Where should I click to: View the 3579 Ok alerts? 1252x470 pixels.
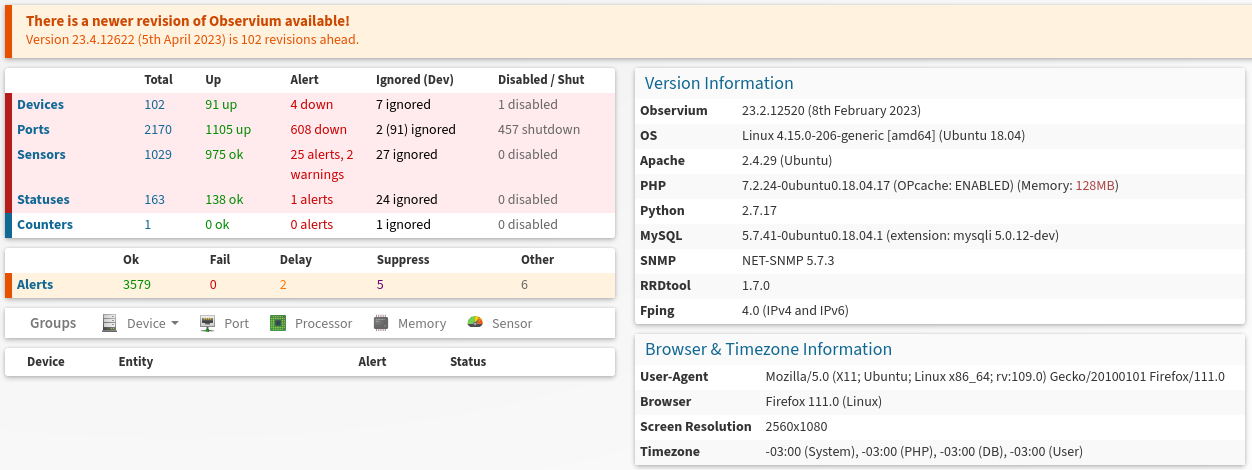(x=137, y=285)
